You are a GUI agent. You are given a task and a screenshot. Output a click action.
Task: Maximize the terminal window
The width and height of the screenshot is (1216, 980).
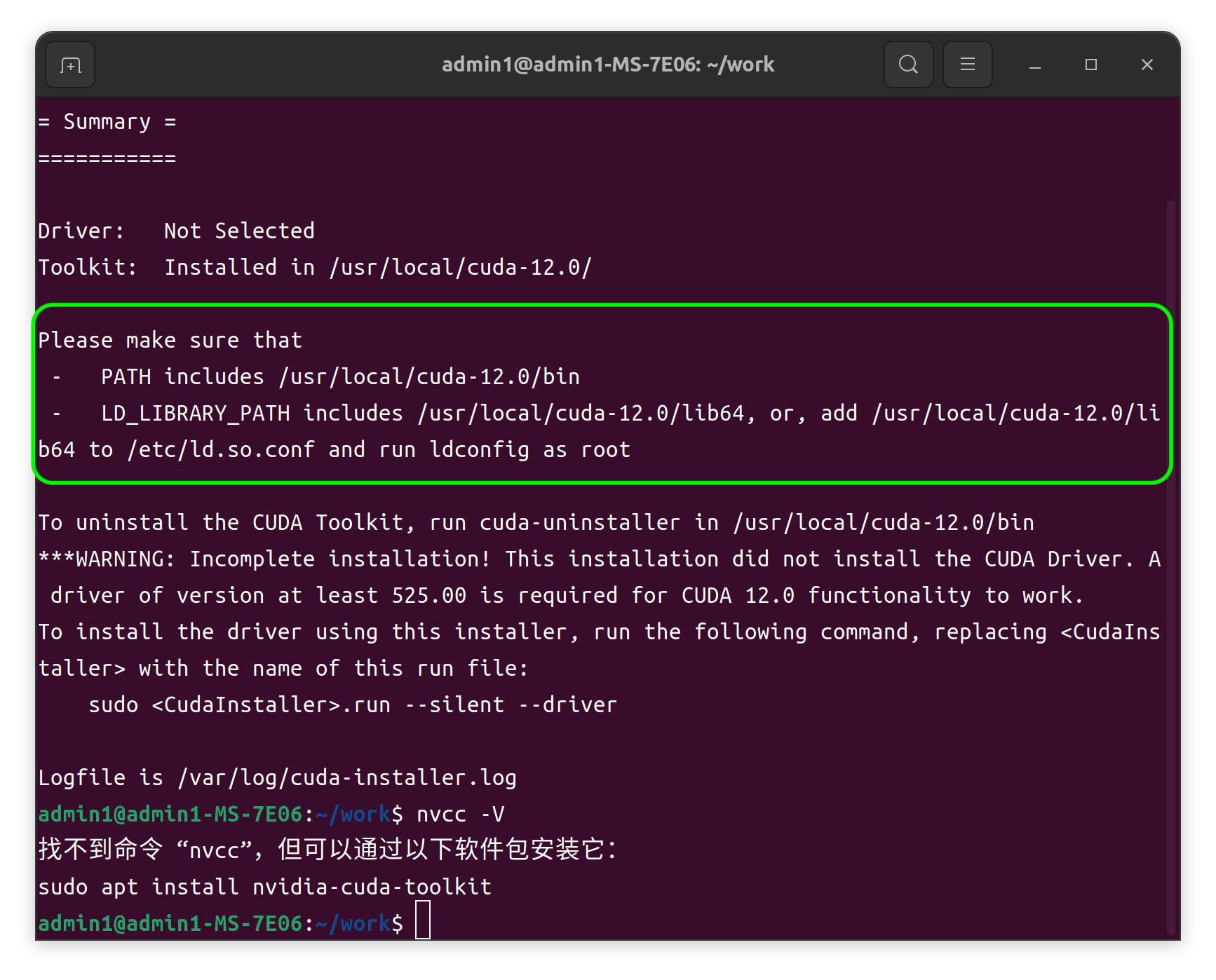(x=1090, y=64)
